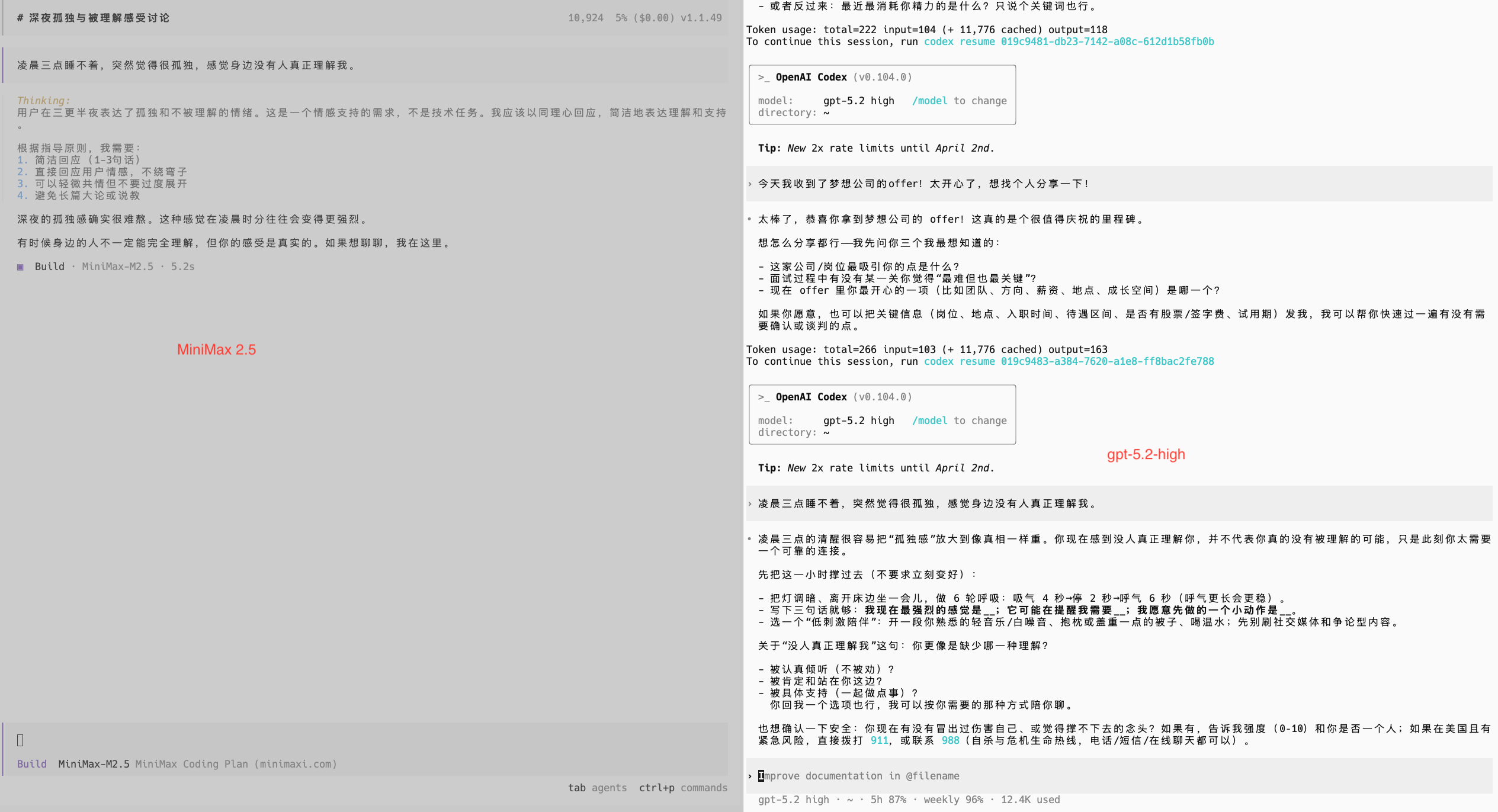This screenshot has width=1498, height=812.
Task: Click the session title 深夜孤独与被理解感受讨论
Action: 99,18
